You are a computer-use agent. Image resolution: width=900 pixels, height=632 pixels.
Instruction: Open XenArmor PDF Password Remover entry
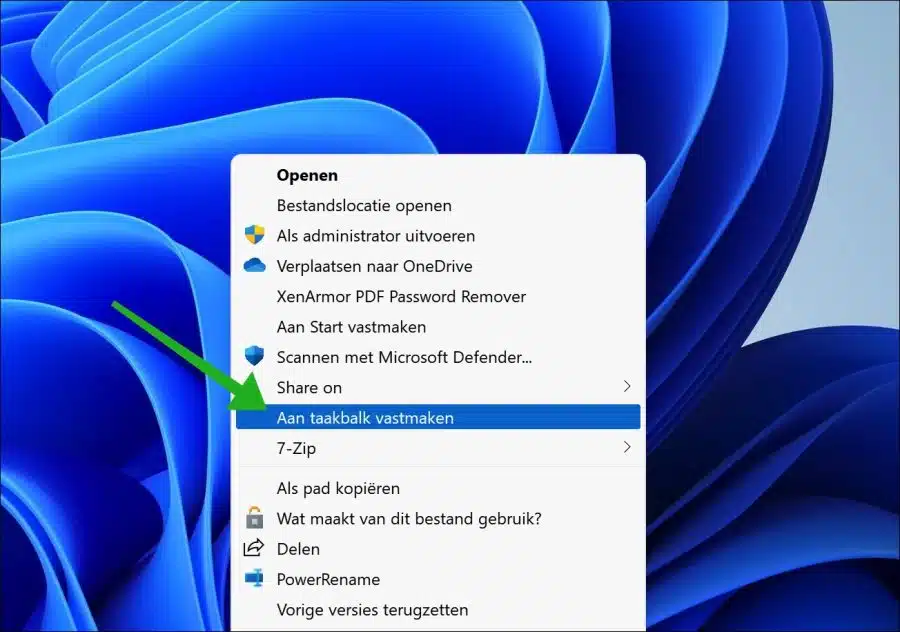438,297
